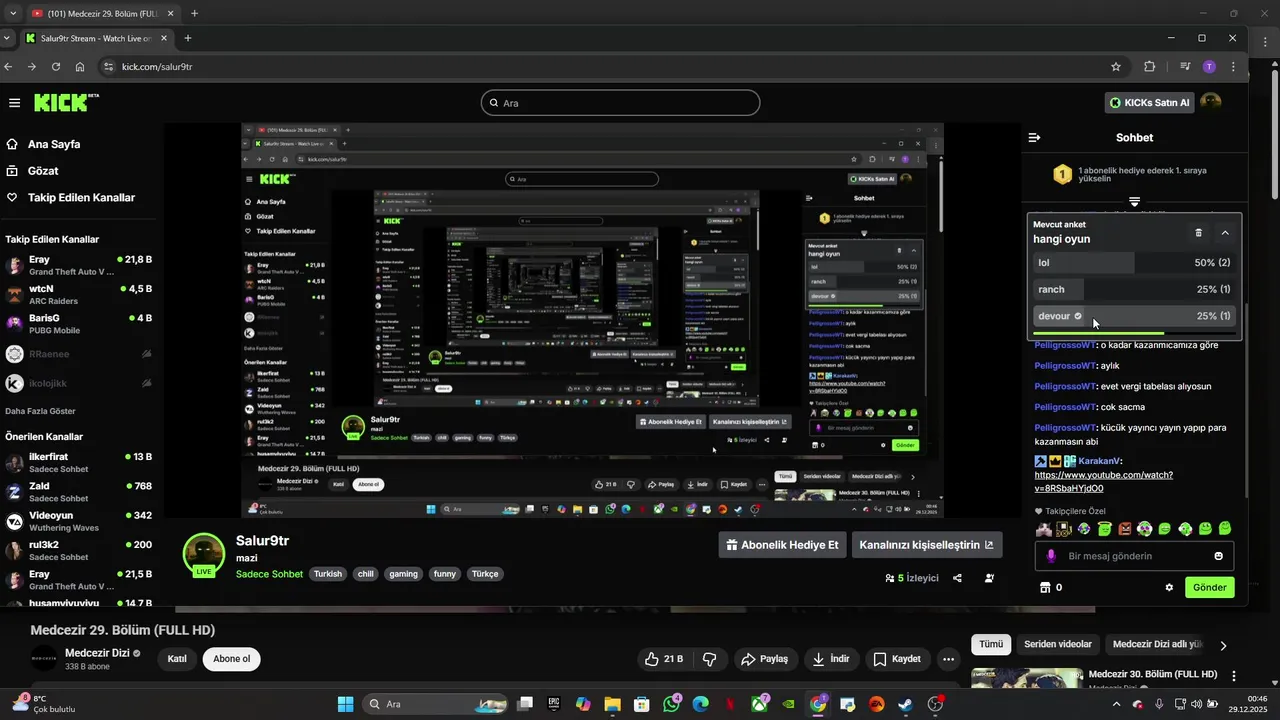
Task: Select the devour poll option
Action: click(1134, 316)
